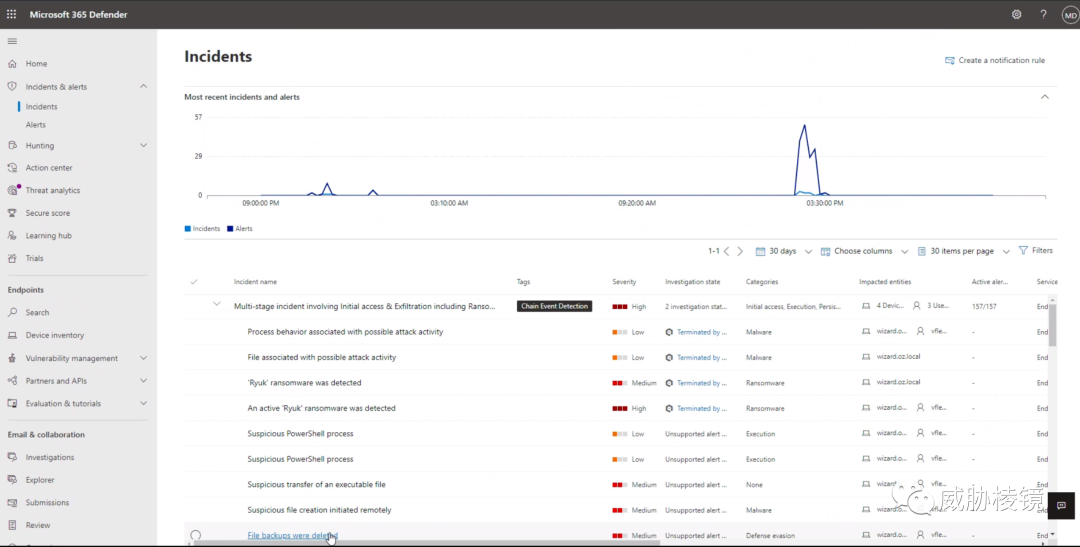Expand the Hunting section chevron

(x=143, y=145)
